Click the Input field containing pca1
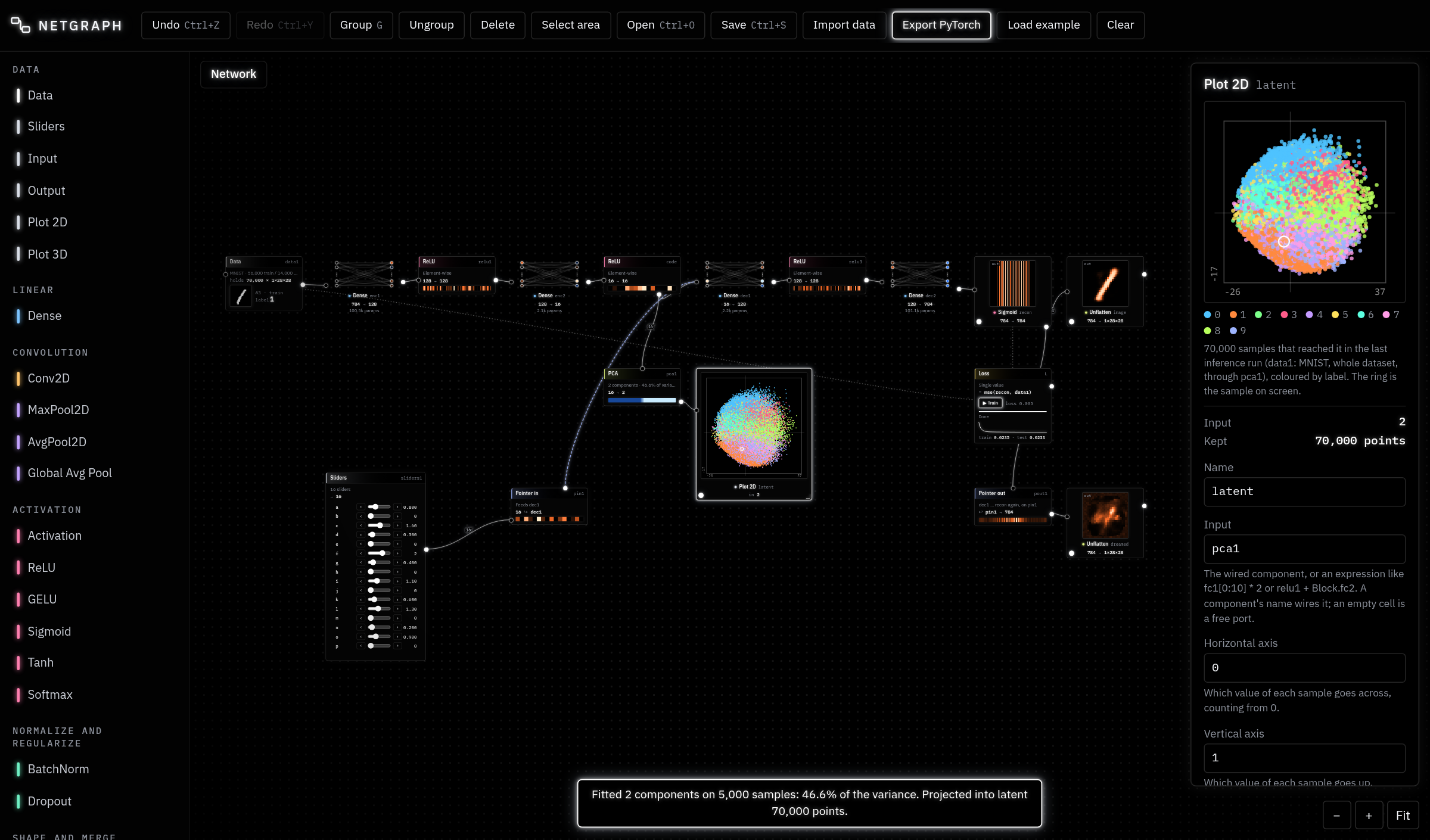 pos(1304,549)
